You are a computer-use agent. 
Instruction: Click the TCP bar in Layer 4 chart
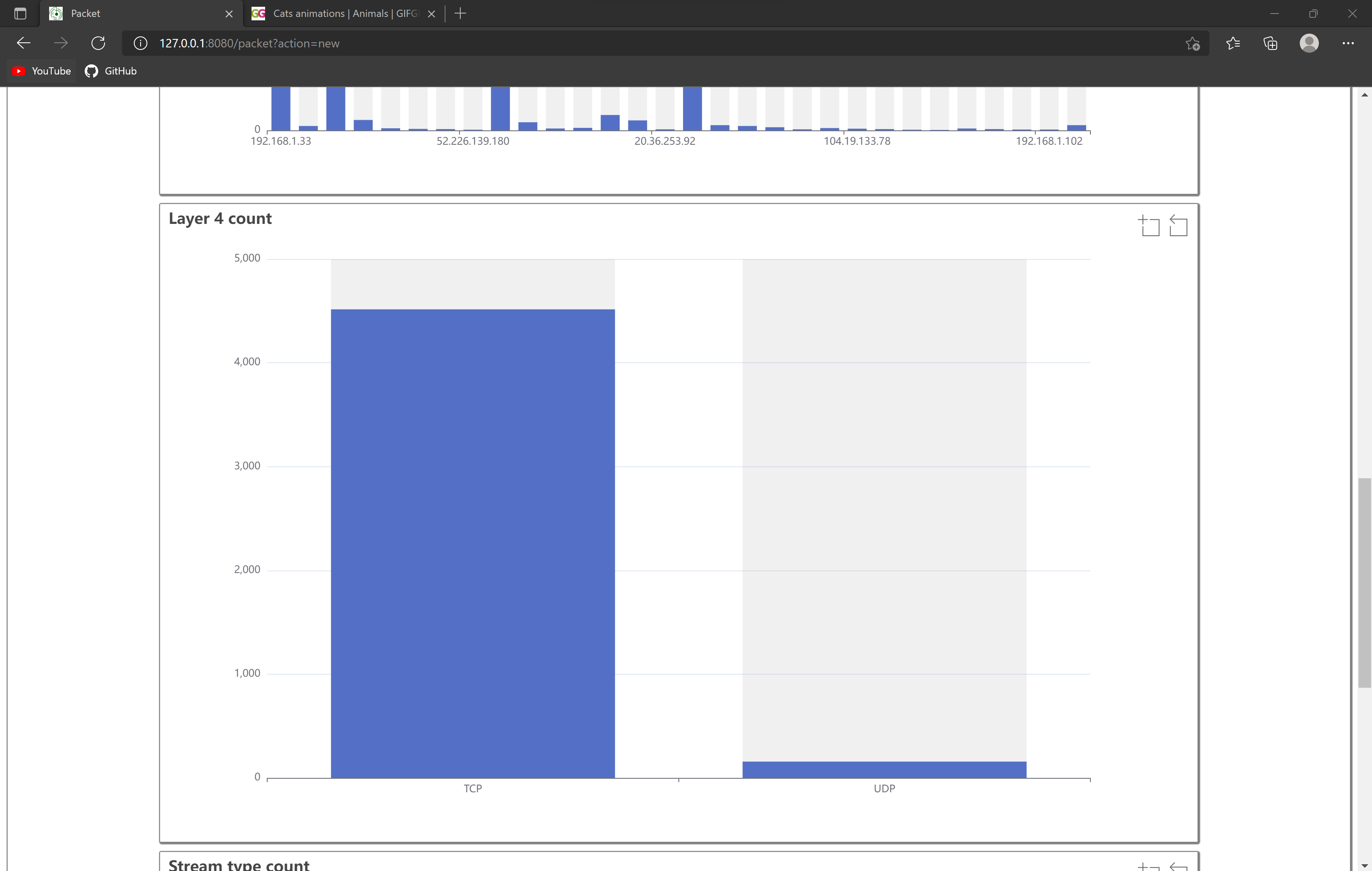coord(472,543)
